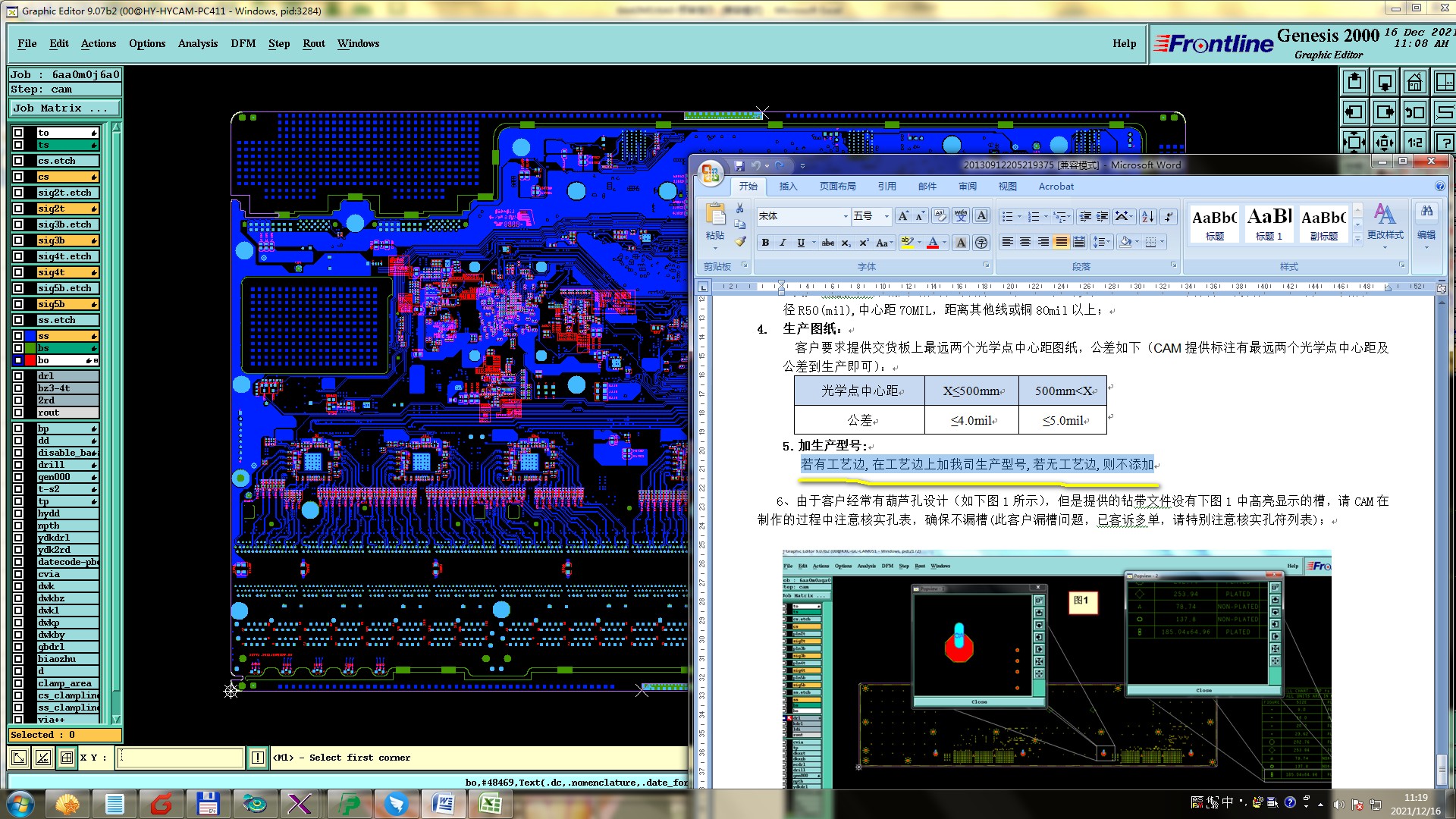
Task: Toggle bold formatting in Word ribbon
Action: [765, 243]
